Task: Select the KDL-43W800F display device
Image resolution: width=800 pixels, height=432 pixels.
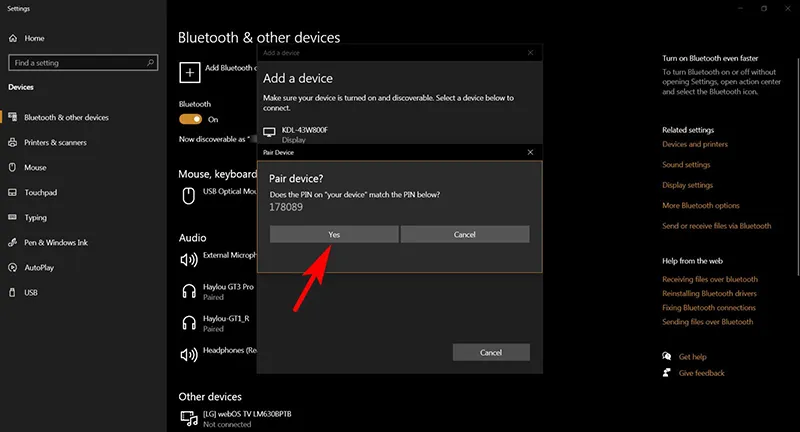Action: [x=305, y=134]
